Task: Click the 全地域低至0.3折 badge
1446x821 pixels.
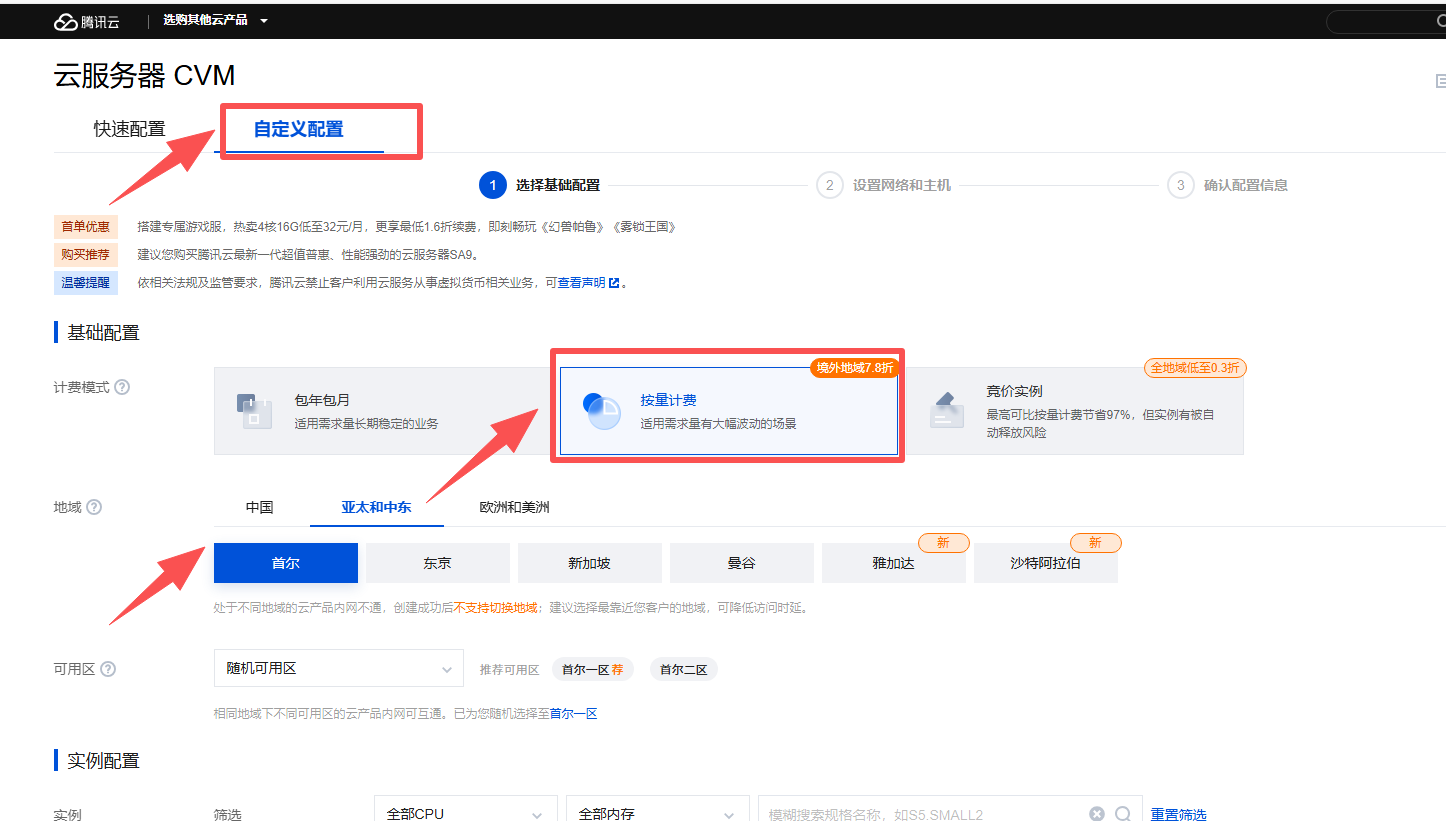Action: [x=1195, y=368]
